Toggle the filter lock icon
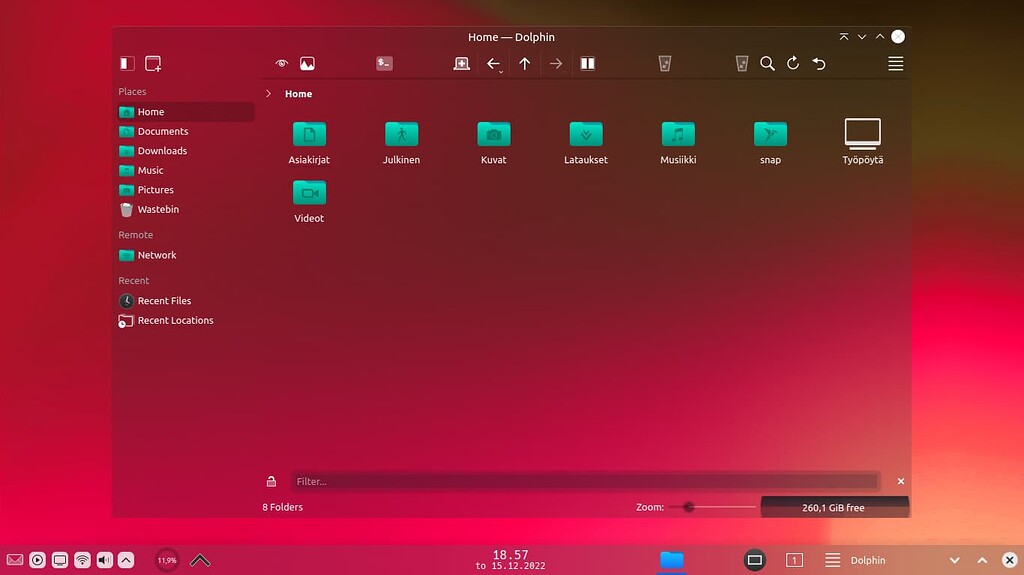1024x575 pixels. click(271, 481)
